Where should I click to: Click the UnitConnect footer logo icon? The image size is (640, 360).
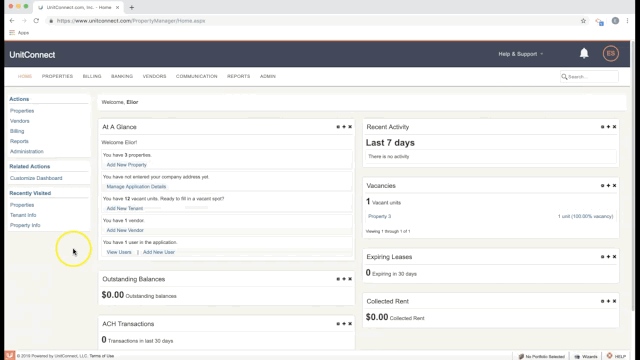point(9,356)
